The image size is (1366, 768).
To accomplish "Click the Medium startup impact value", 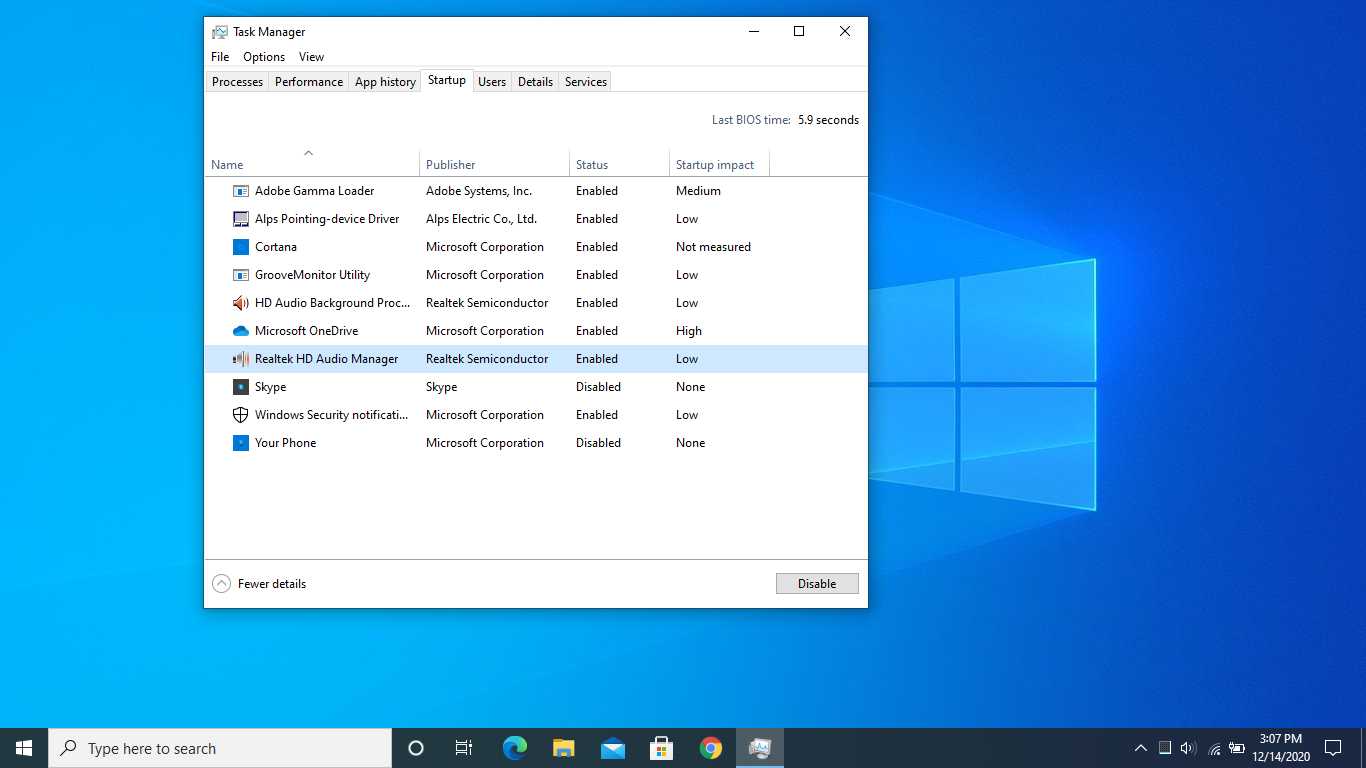I will point(698,191).
